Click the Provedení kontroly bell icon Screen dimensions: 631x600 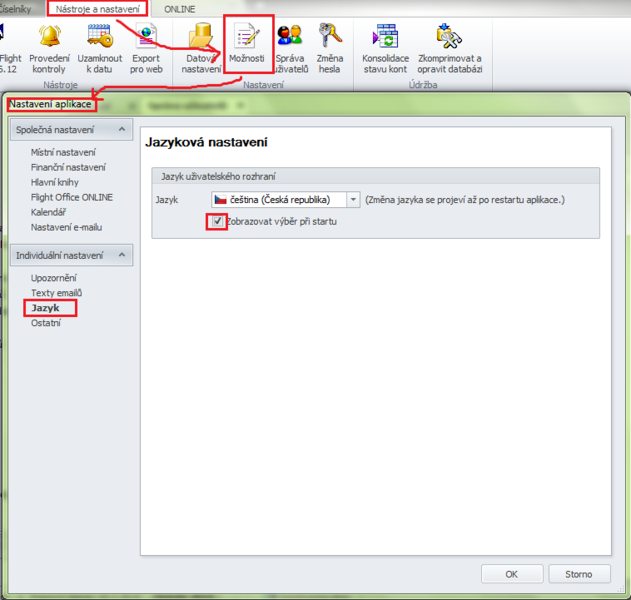click(x=49, y=38)
